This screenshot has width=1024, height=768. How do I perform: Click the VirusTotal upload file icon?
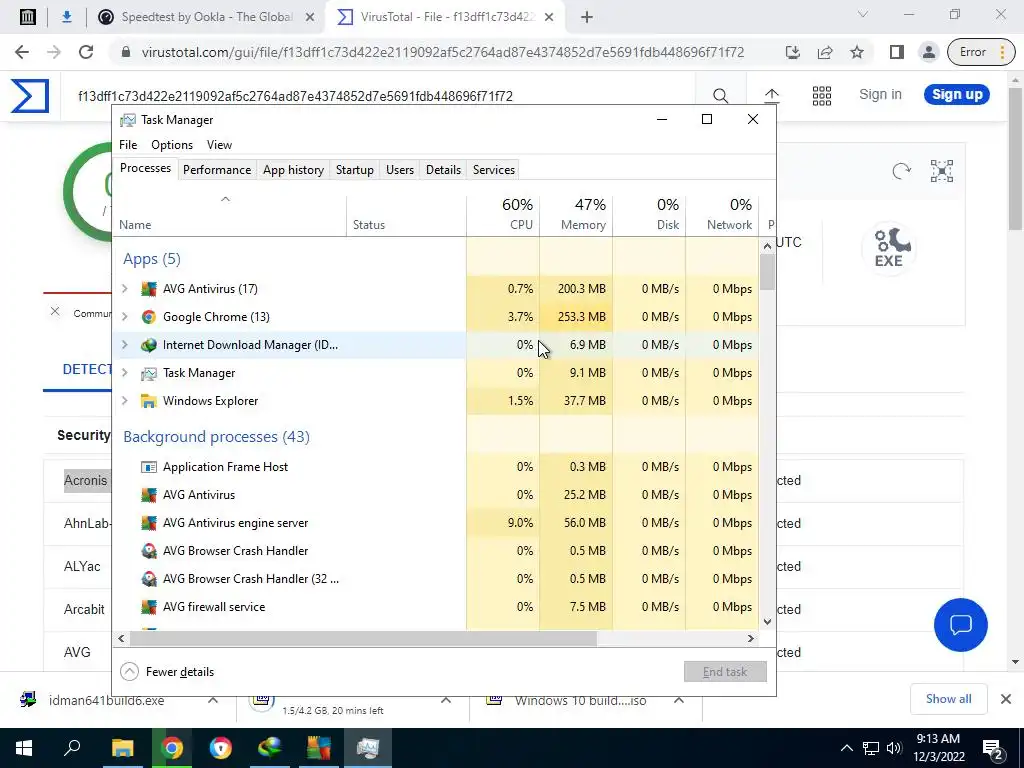pos(772,96)
